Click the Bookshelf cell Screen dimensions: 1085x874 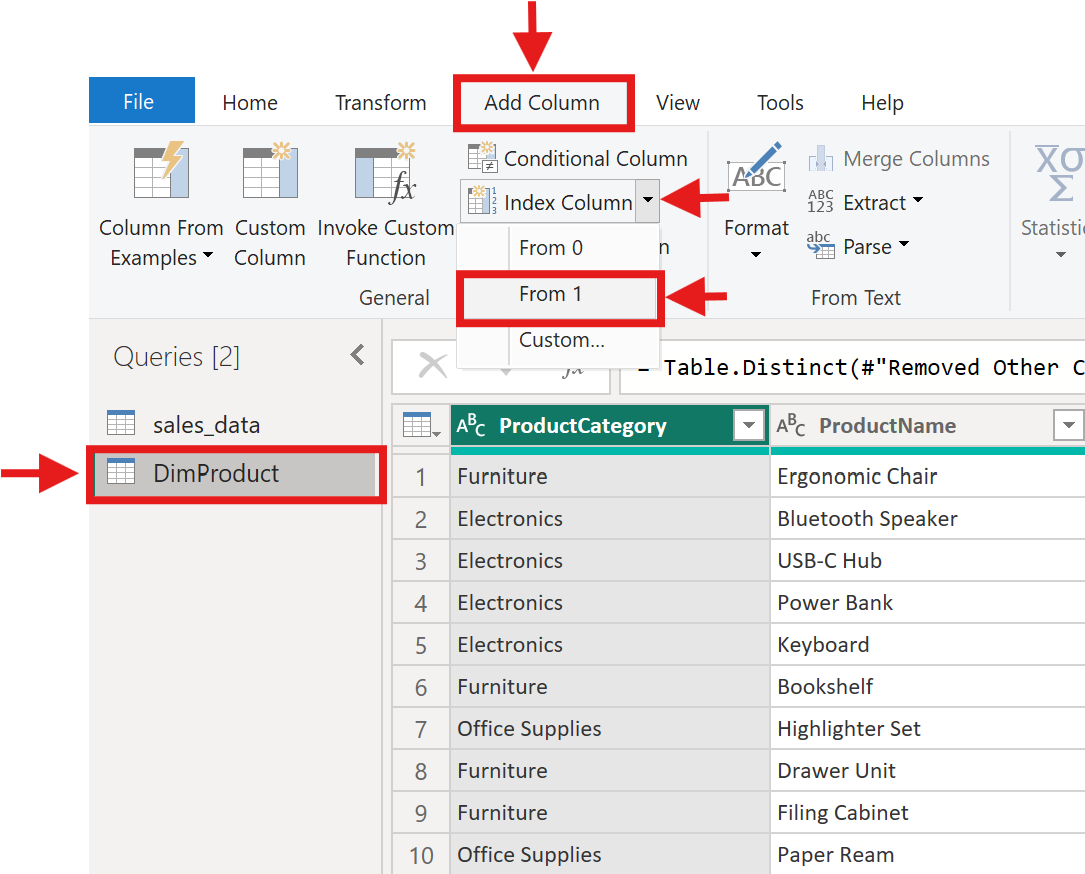[x=927, y=687]
